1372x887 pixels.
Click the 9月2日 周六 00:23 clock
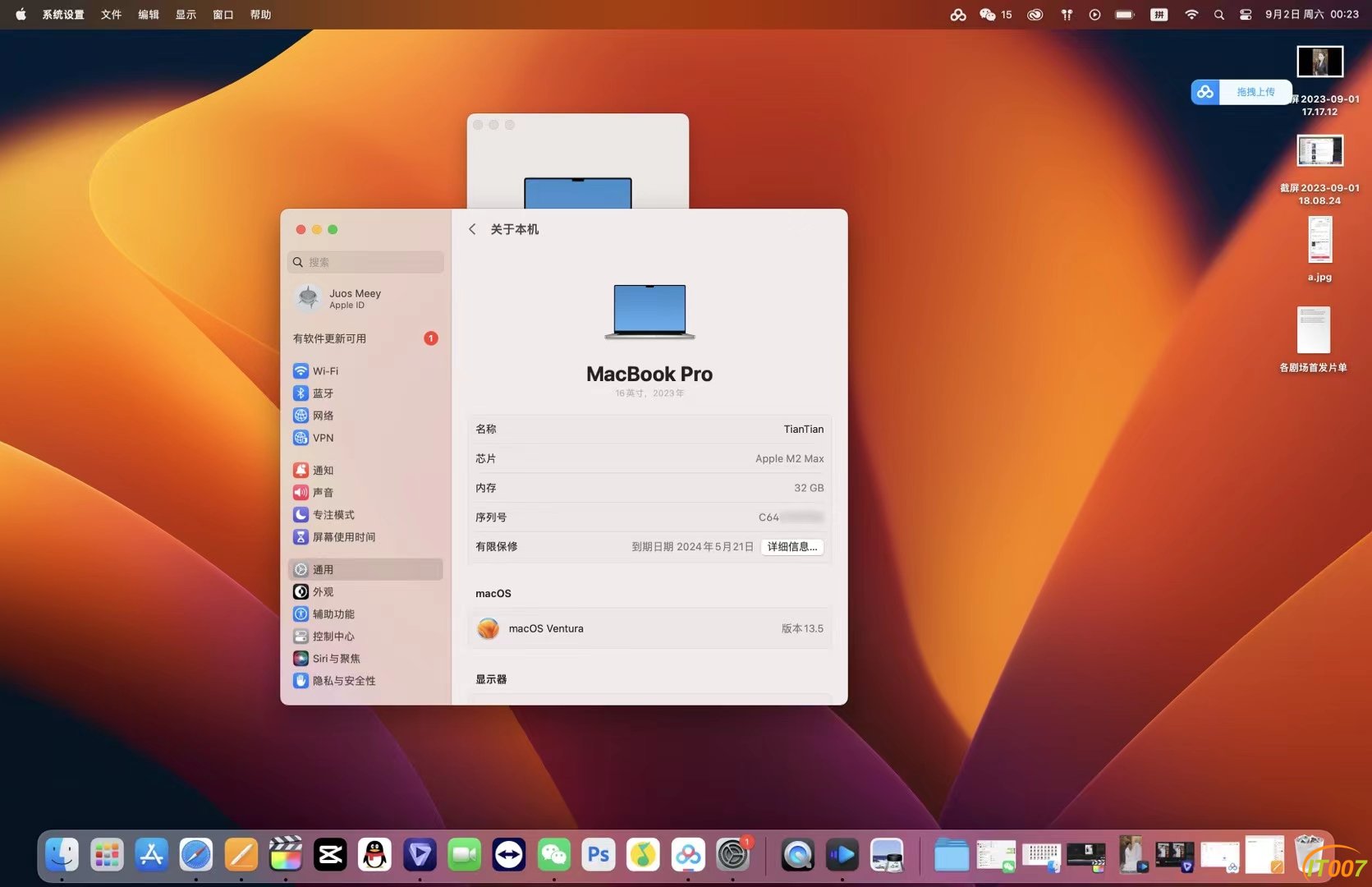pos(1312,14)
